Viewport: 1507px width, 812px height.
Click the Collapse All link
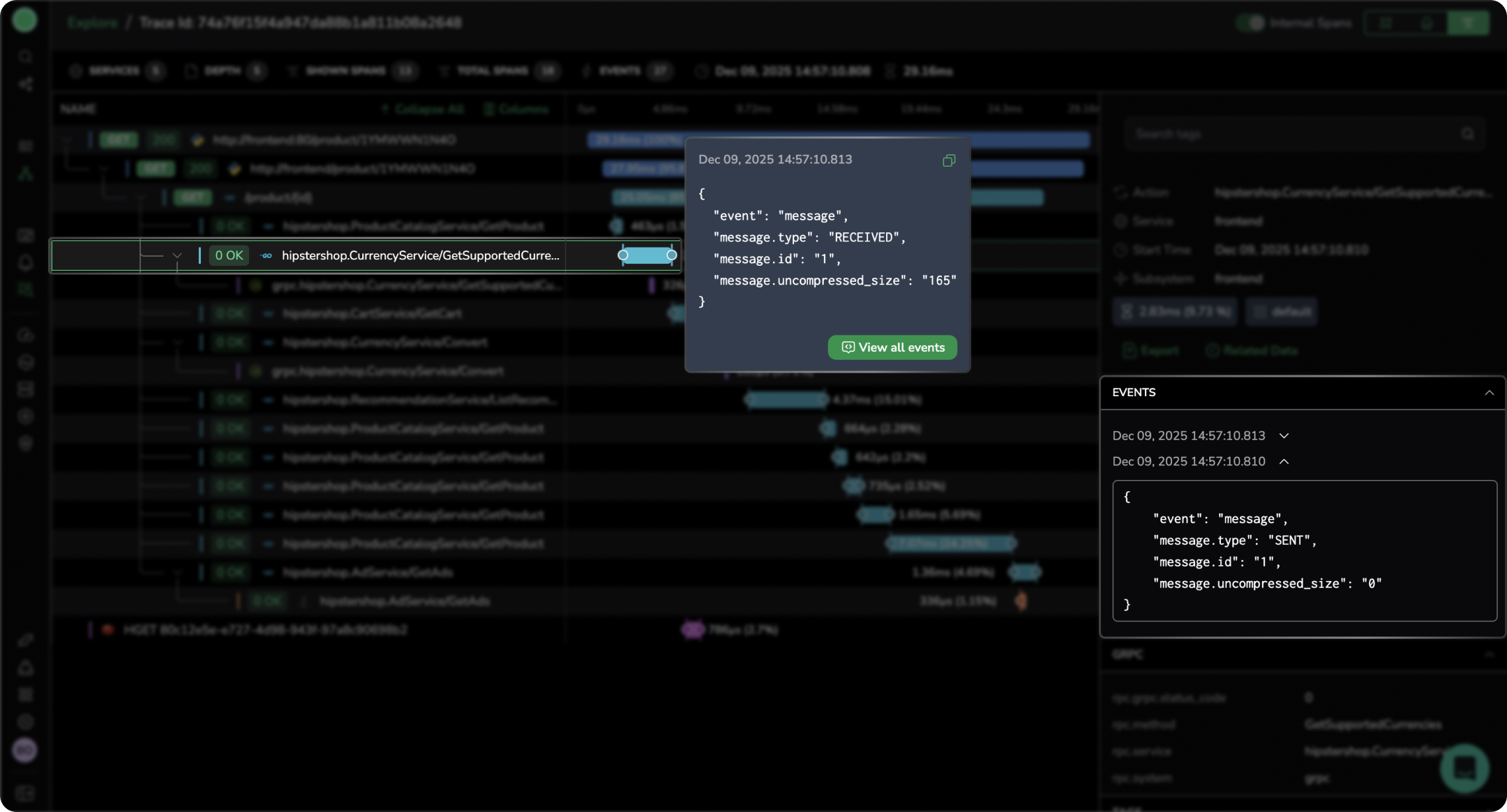click(x=423, y=110)
